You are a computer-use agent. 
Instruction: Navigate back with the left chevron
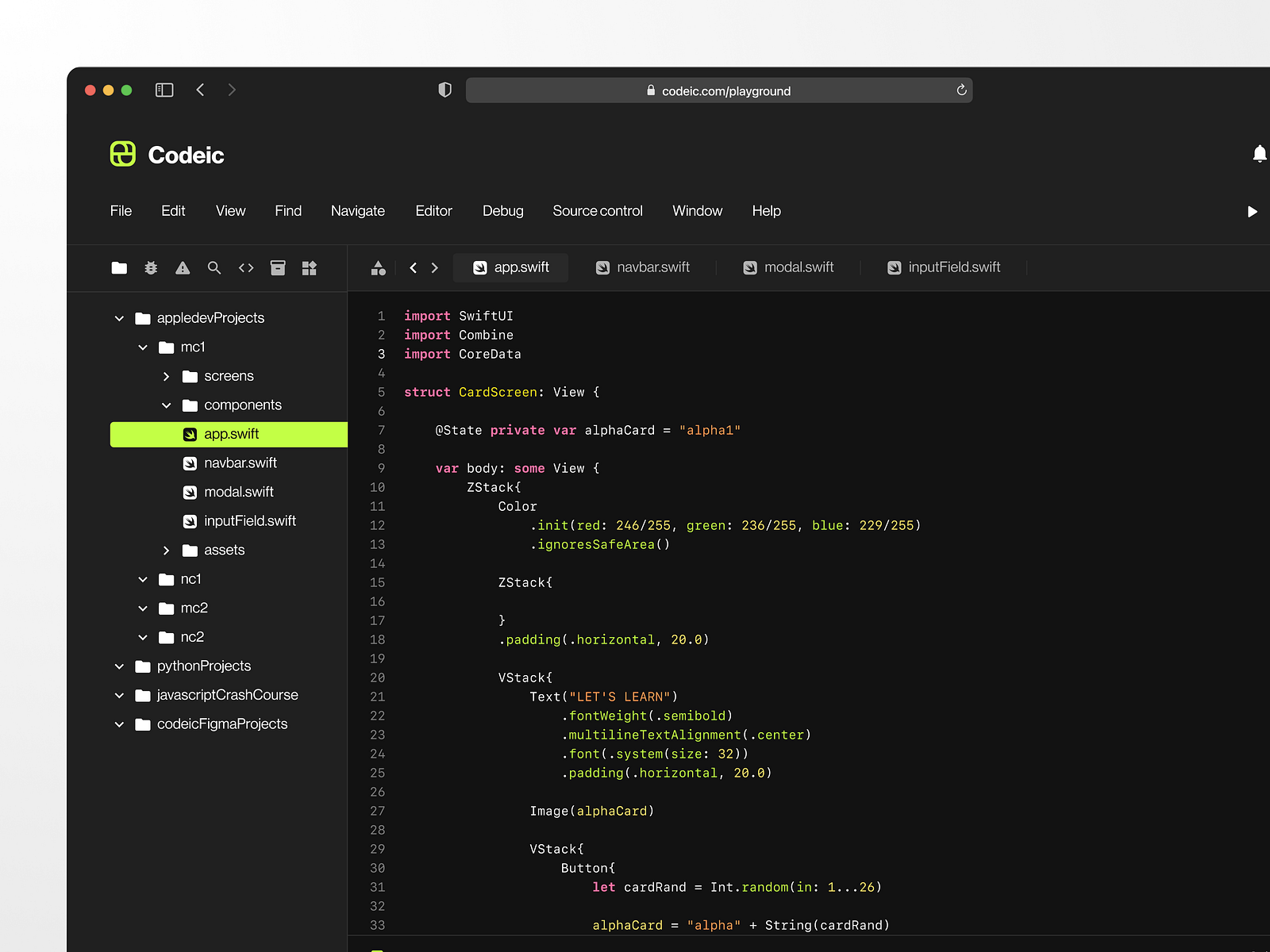[200, 90]
